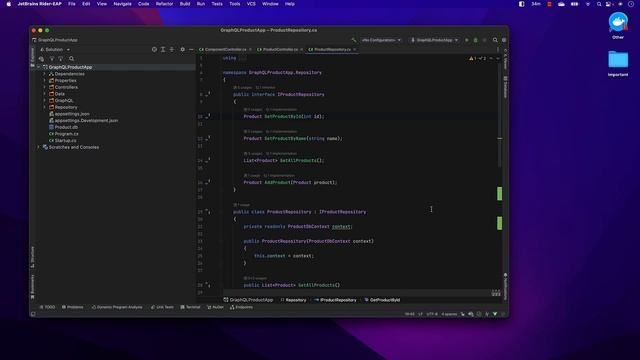Toggle Notifications tool window on right stripe
This screenshot has height=360, width=640.
505,286
